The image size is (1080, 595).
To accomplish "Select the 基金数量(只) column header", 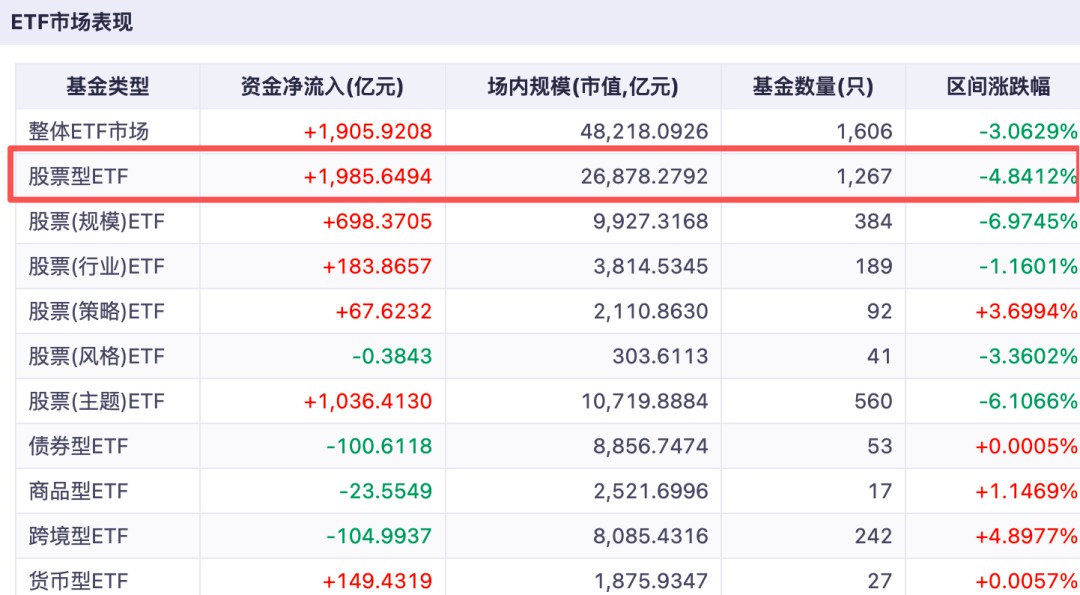I will (x=813, y=87).
